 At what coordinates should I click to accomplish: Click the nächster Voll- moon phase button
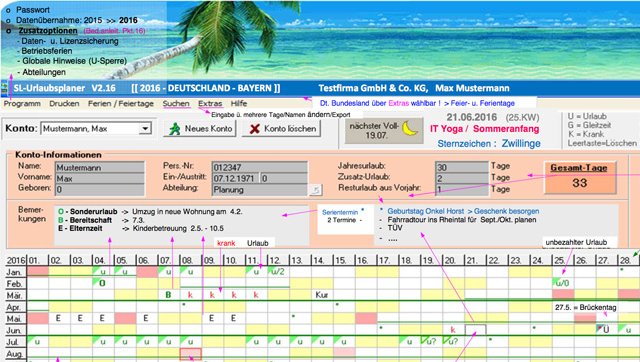384,131
